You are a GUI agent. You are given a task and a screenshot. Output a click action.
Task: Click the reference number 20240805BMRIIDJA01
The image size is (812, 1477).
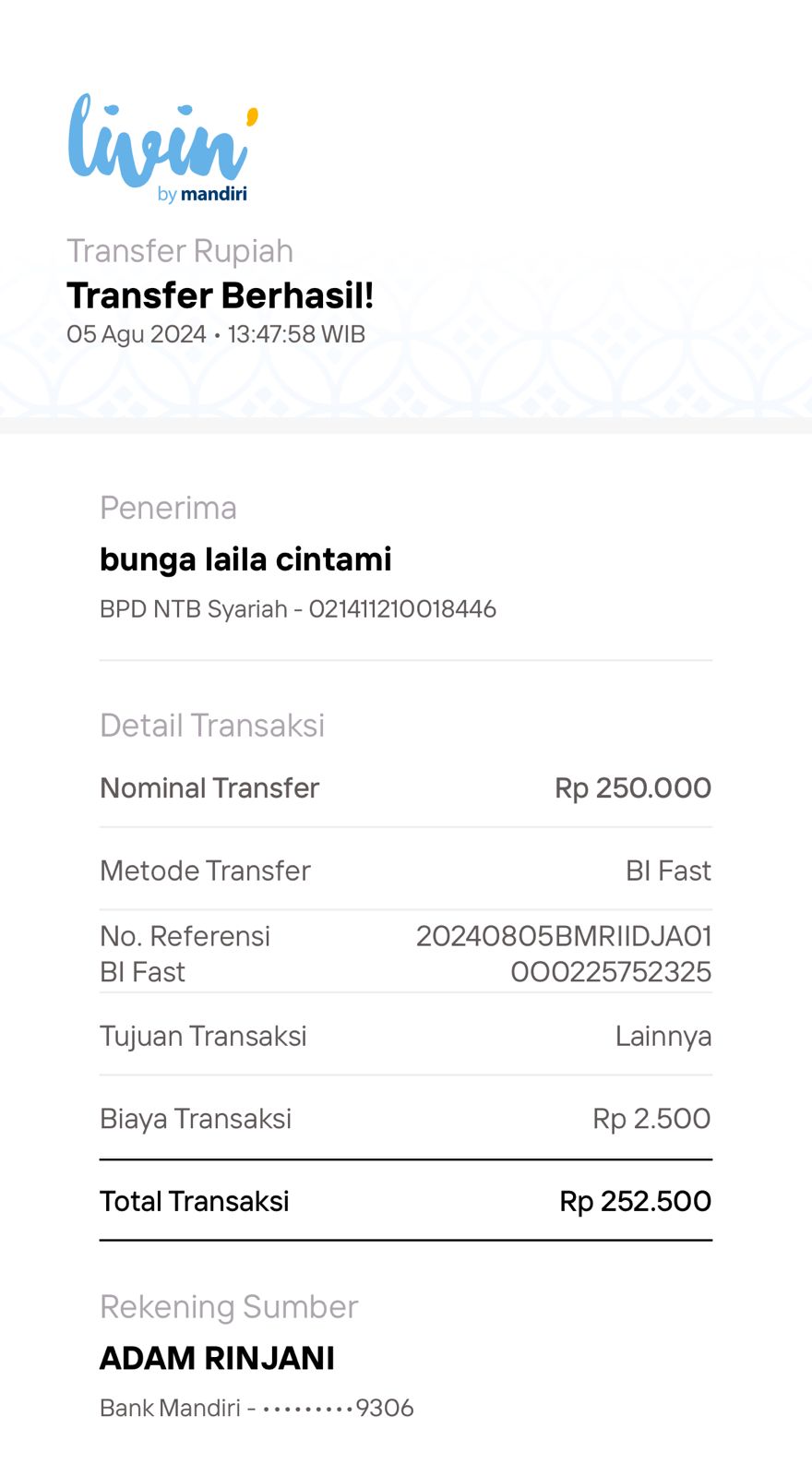pyautogui.click(x=564, y=936)
